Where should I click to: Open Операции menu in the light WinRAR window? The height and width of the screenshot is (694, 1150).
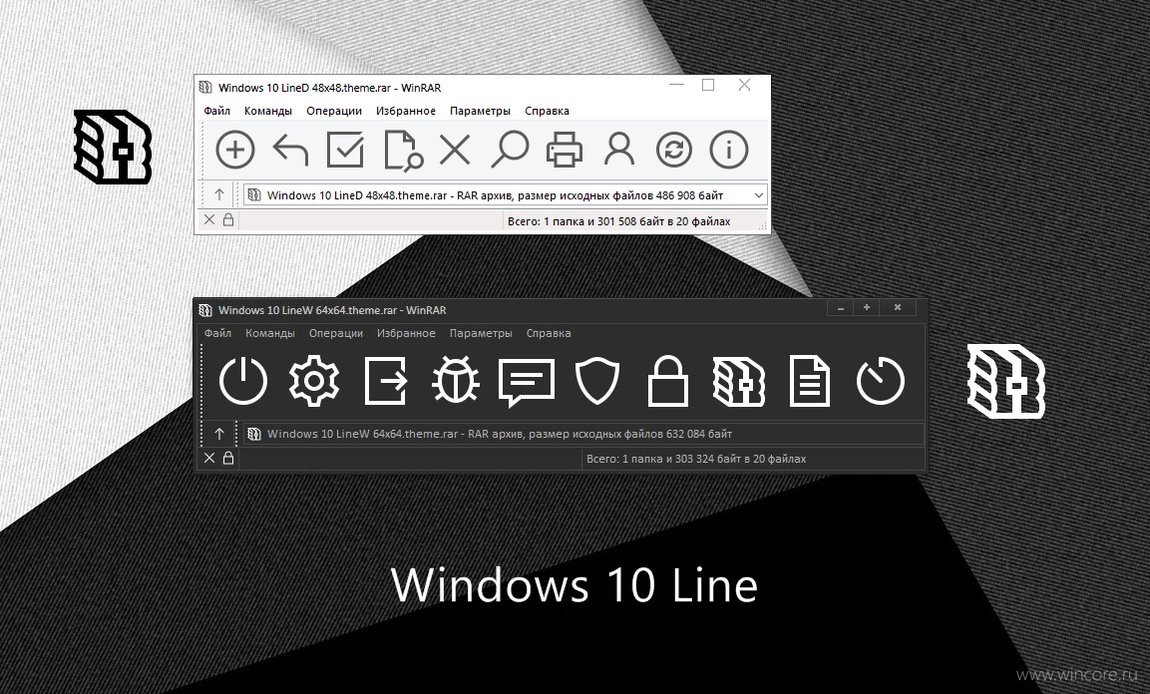pos(334,111)
